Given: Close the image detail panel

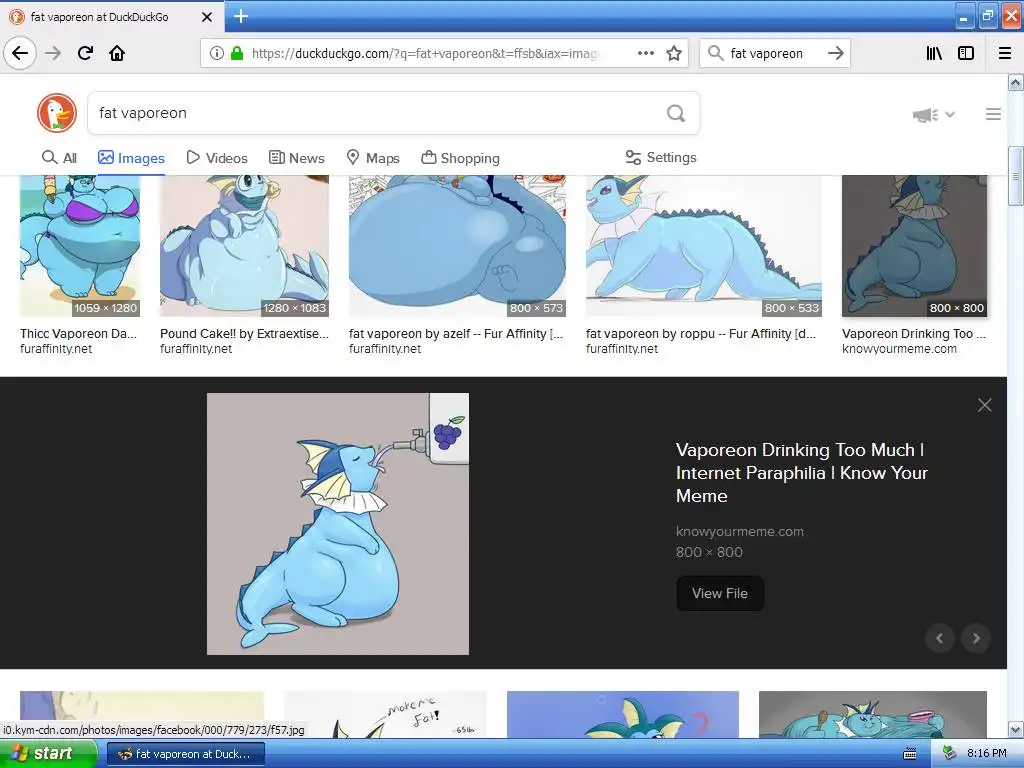Looking at the screenshot, I should click(984, 405).
